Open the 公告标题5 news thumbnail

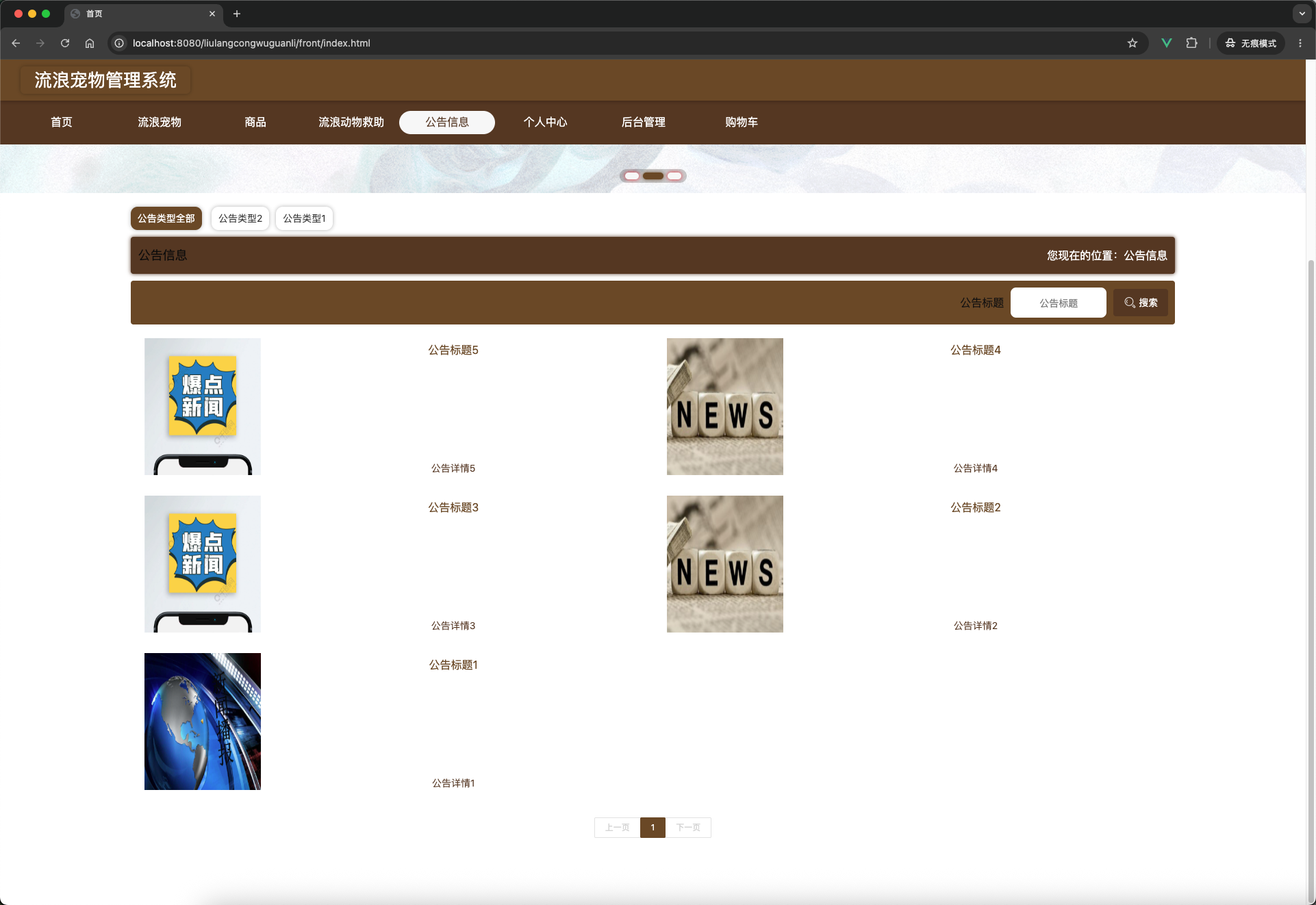[203, 407]
